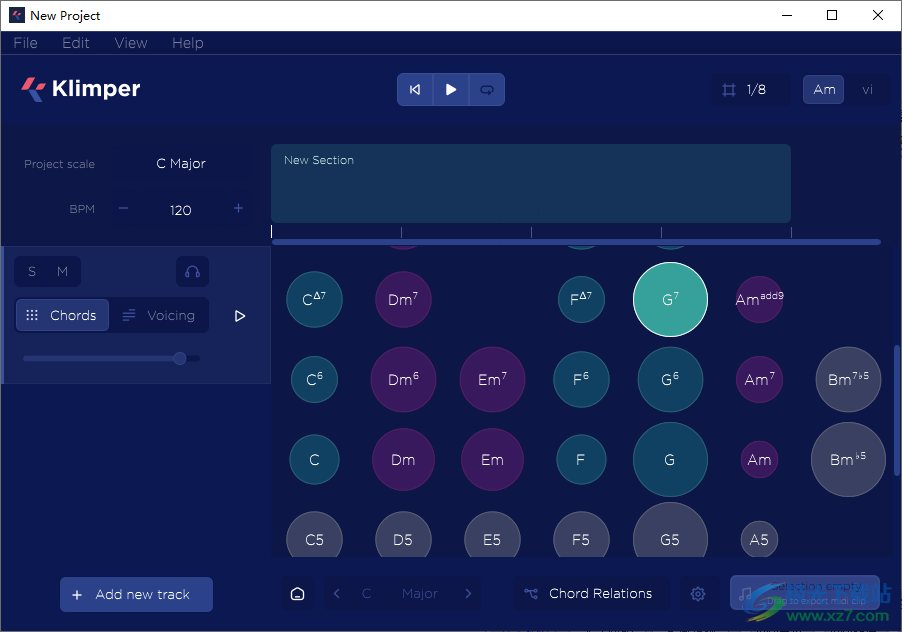Click the previous scale chevron arrow
Viewport: 902px width, 632px height.
pyautogui.click(x=337, y=594)
